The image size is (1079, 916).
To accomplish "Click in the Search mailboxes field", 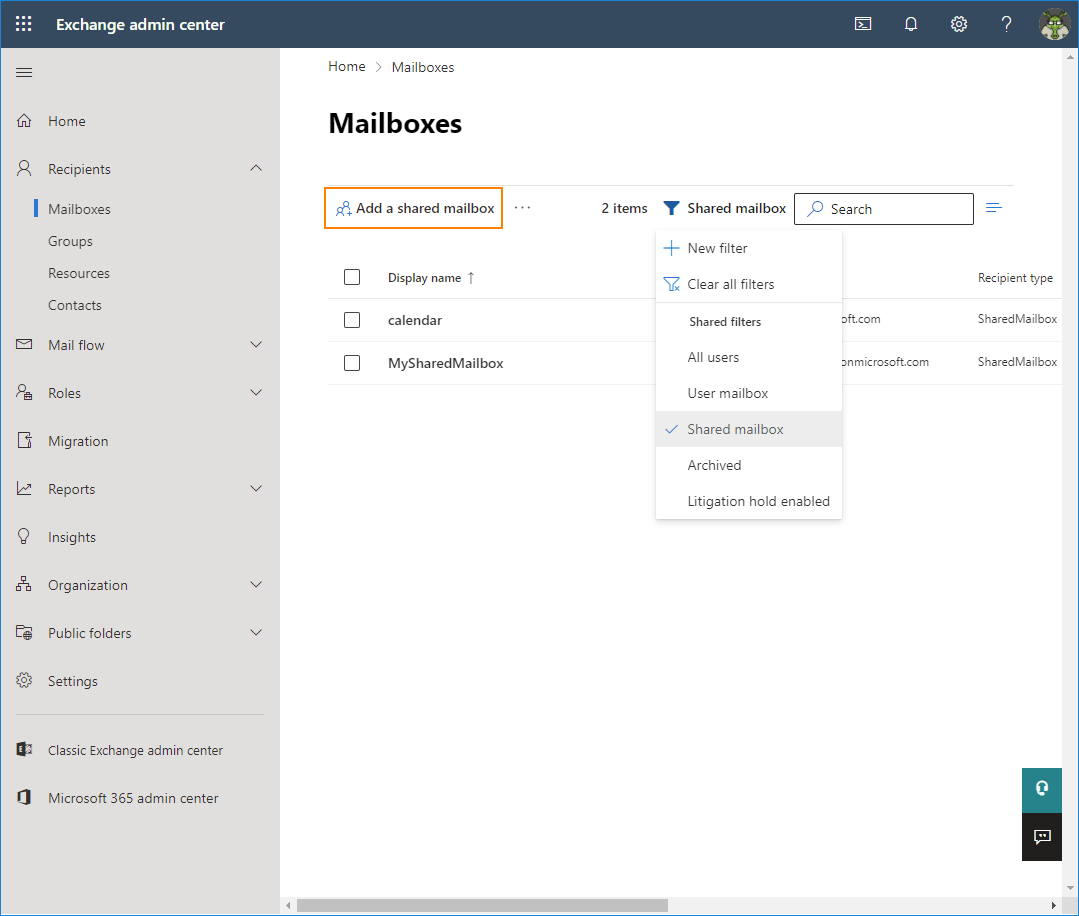I will coord(884,209).
